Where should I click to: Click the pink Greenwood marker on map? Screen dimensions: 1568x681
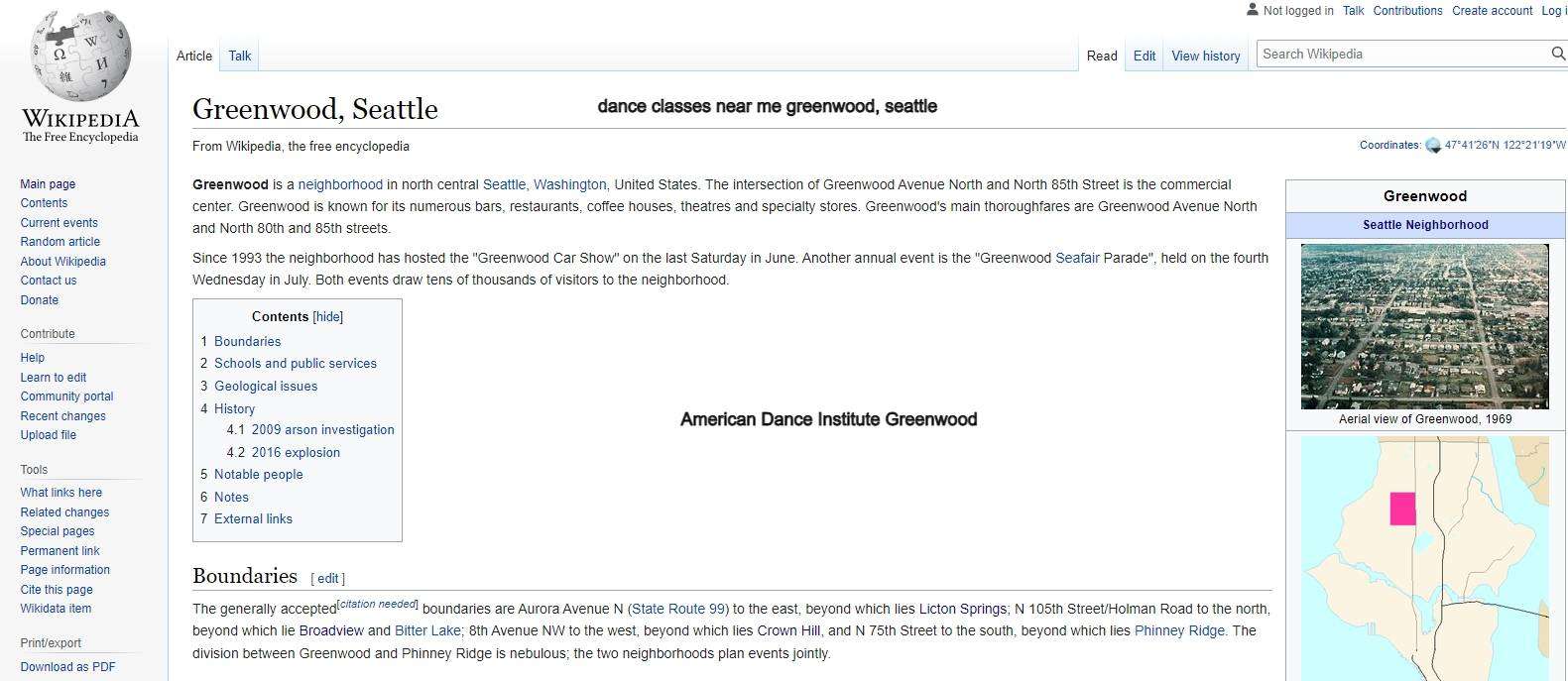[x=1402, y=509]
